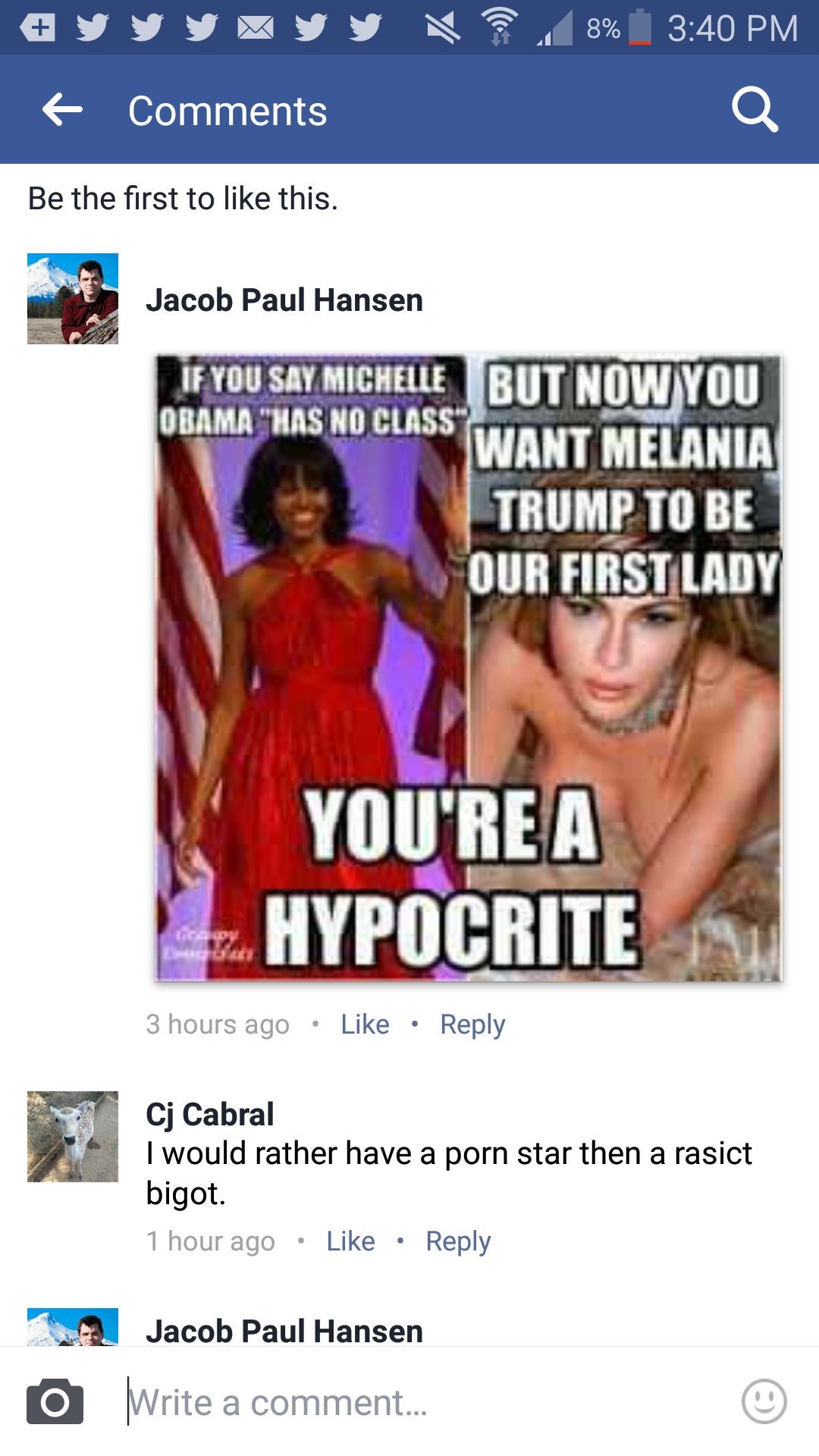819x1456 pixels.
Task: Open the hypocrite meme image
Action: click(469, 668)
